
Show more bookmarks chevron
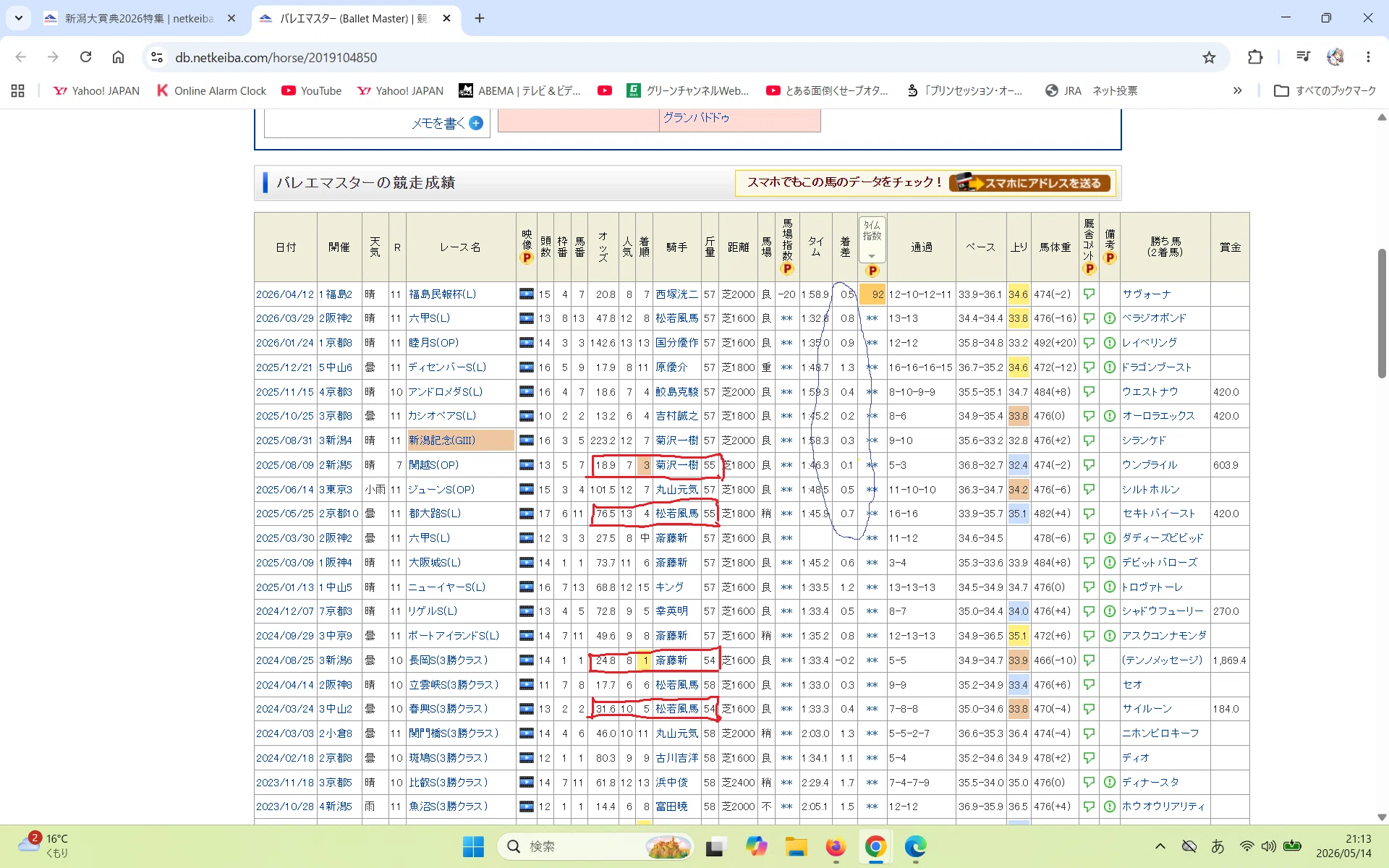[x=1237, y=90]
